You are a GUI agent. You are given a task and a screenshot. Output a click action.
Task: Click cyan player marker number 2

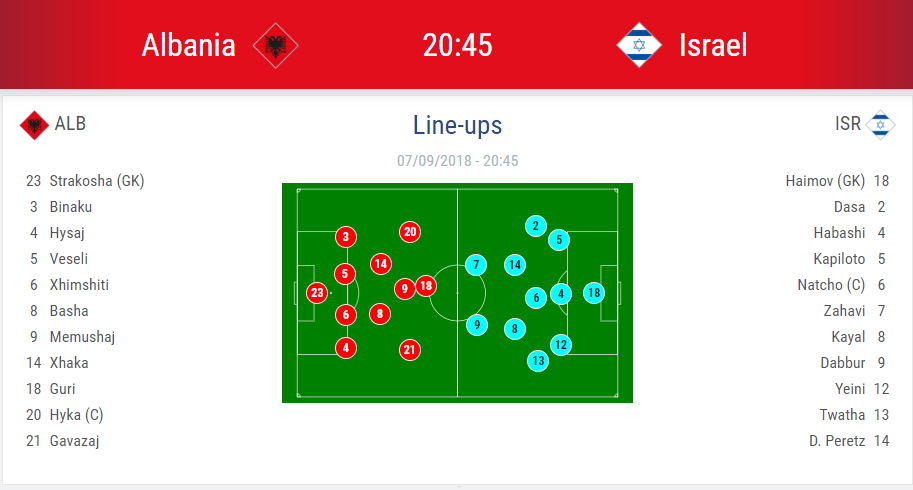click(x=536, y=226)
